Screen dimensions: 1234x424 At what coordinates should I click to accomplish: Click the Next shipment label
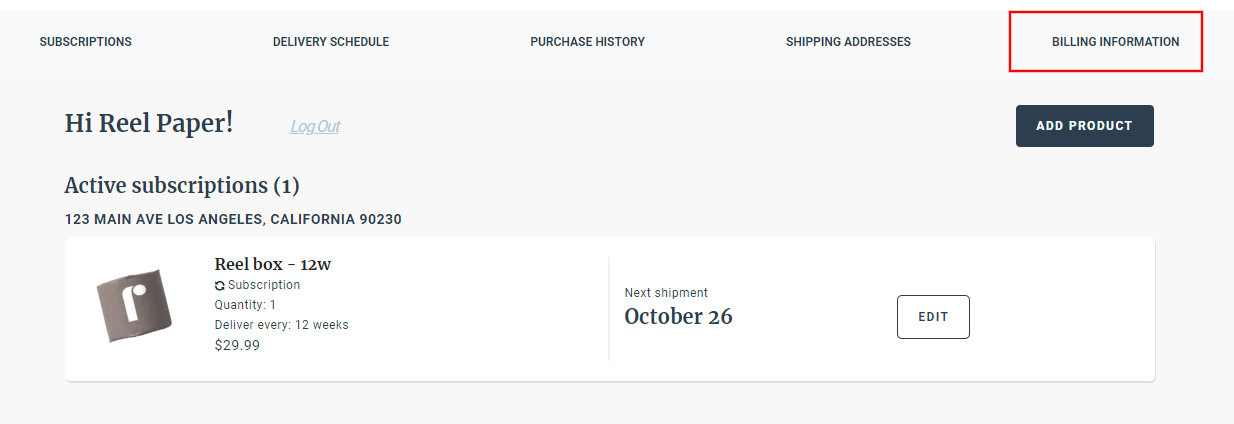[666, 293]
